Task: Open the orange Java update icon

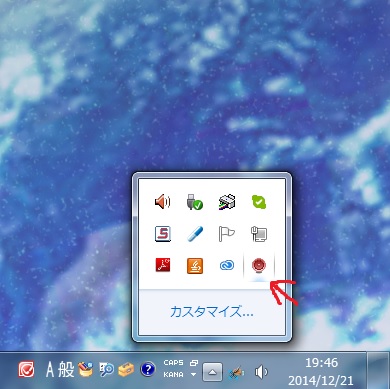Action: coord(195,266)
